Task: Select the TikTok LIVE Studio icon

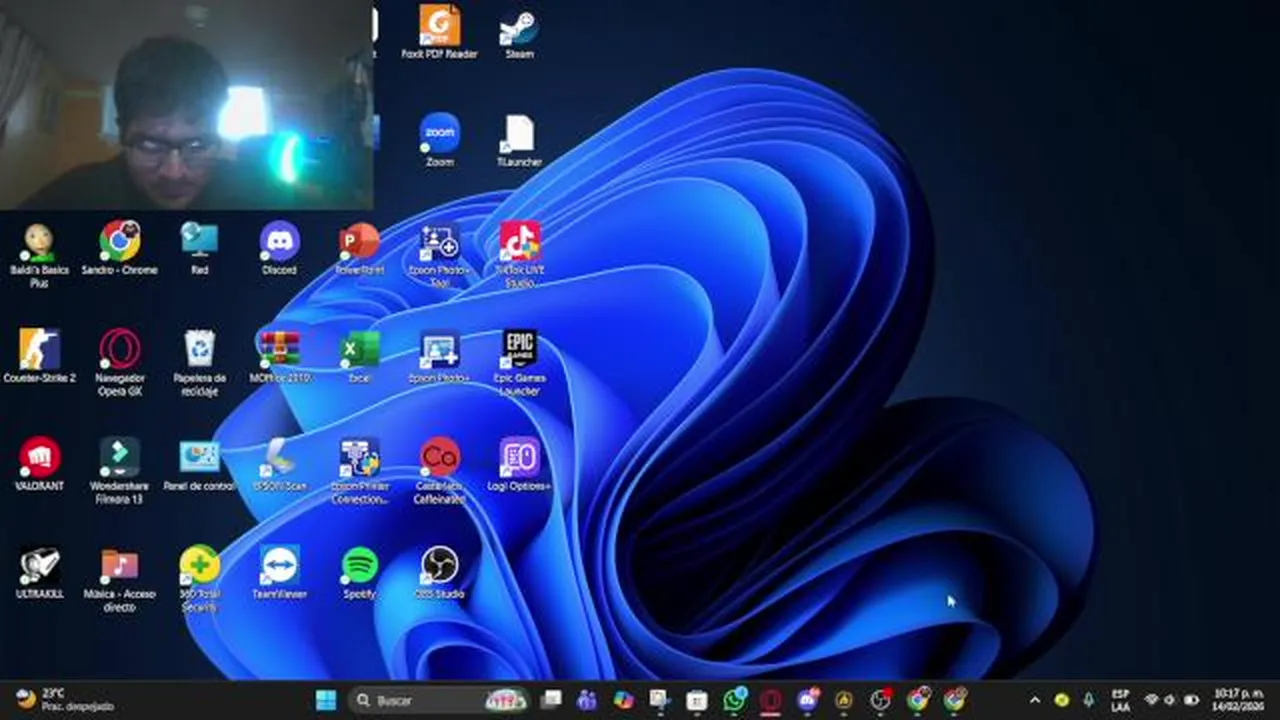Action: (519, 254)
